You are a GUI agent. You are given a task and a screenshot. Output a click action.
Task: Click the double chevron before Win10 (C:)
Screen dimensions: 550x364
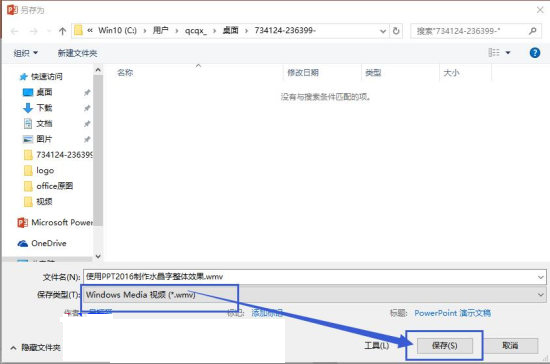(90, 31)
